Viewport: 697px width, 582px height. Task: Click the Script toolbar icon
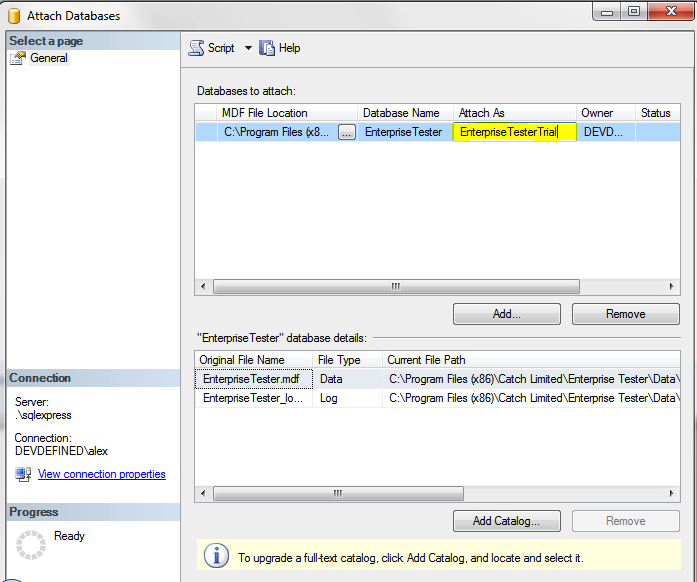(x=196, y=48)
